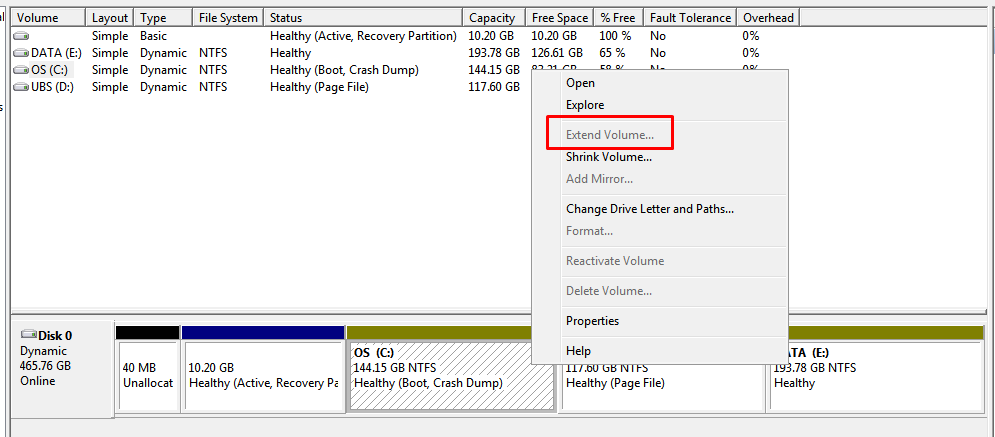The width and height of the screenshot is (995, 437).
Task: Sort by the Volume column header
Action: 38,18
